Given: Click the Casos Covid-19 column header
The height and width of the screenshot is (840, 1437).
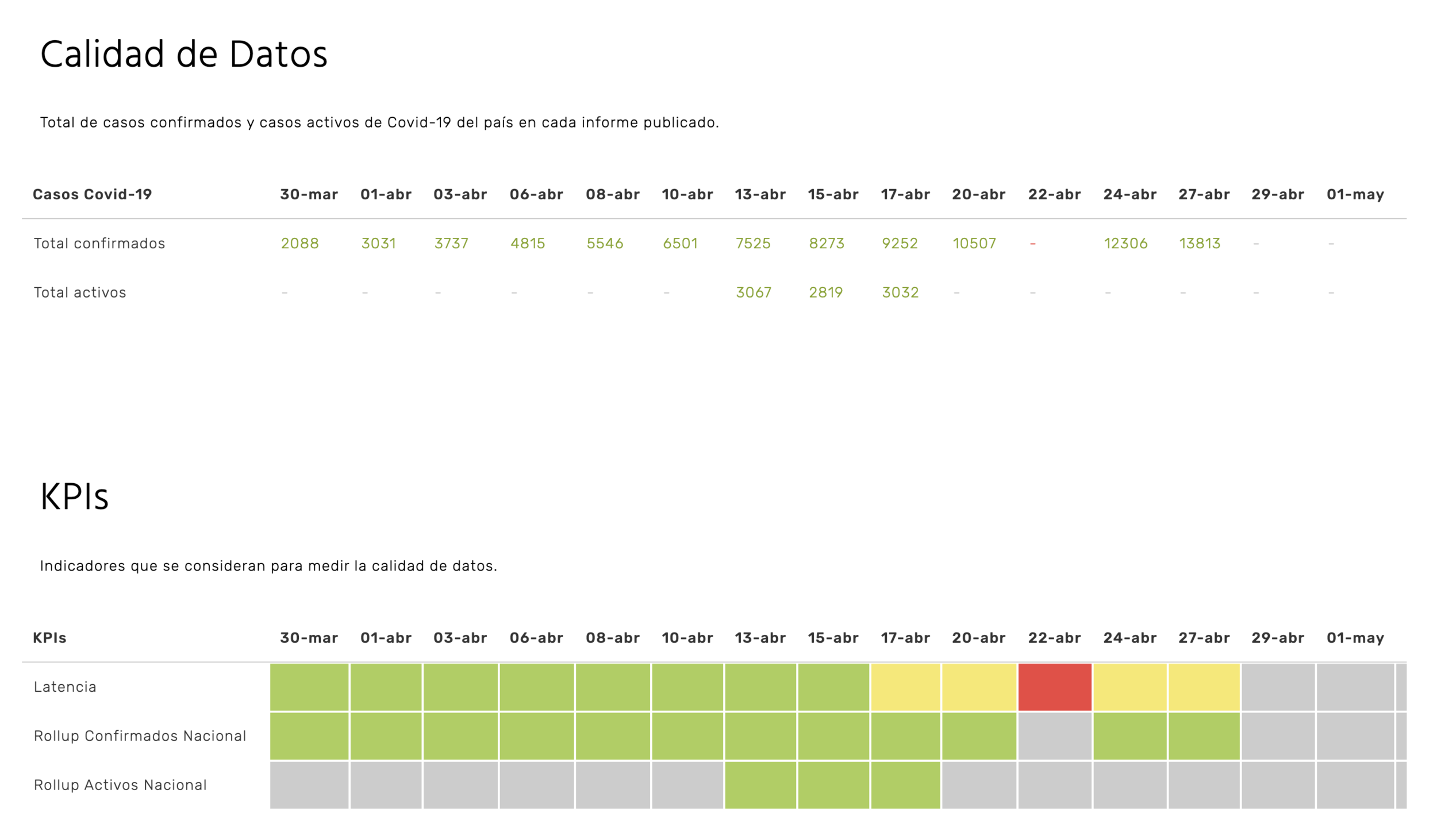Looking at the screenshot, I should (x=93, y=194).
